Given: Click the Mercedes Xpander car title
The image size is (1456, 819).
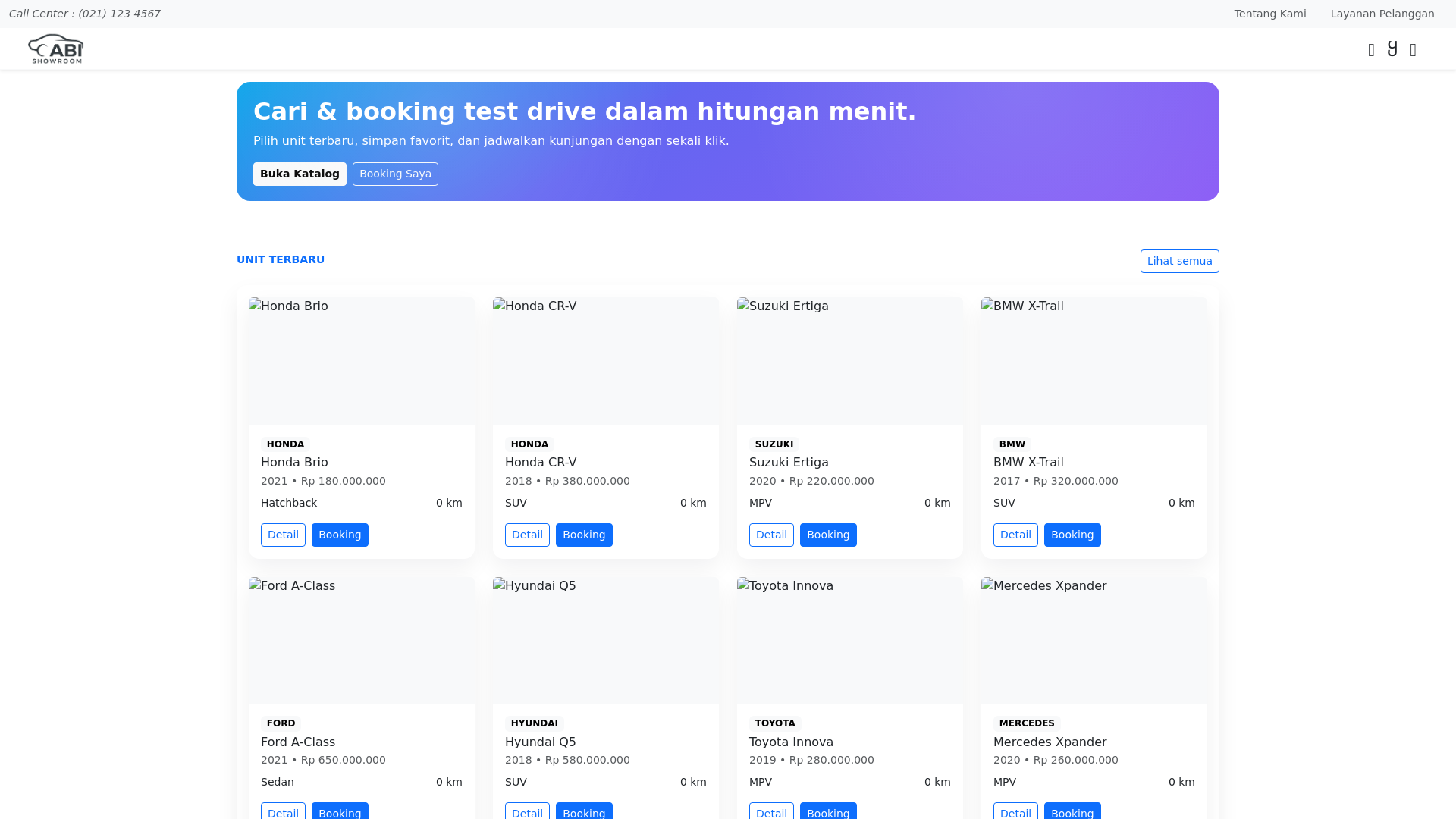Looking at the screenshot, I should click(x=1050, y=742).
